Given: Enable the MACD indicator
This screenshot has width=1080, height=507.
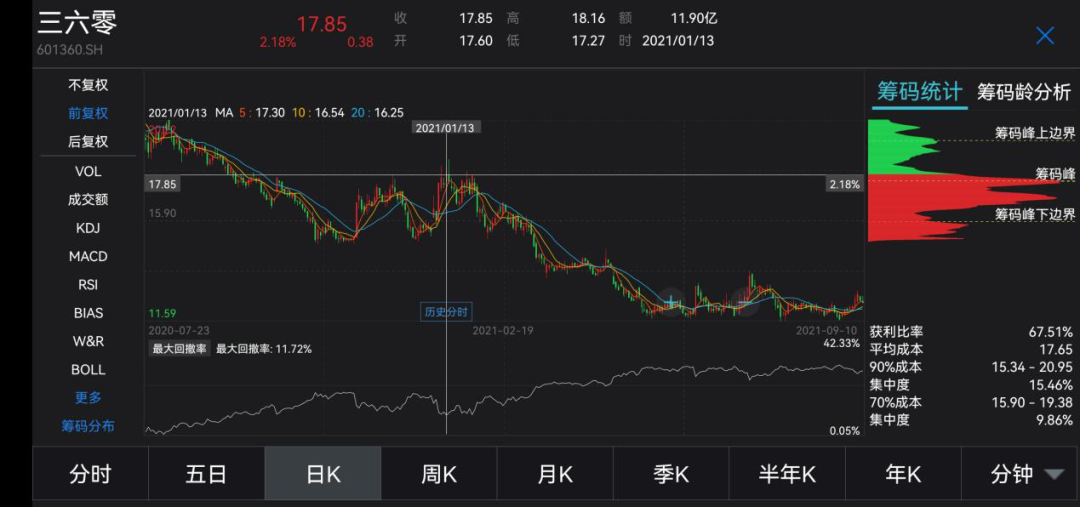Looking at the screenshot, I should click(88, 256).
